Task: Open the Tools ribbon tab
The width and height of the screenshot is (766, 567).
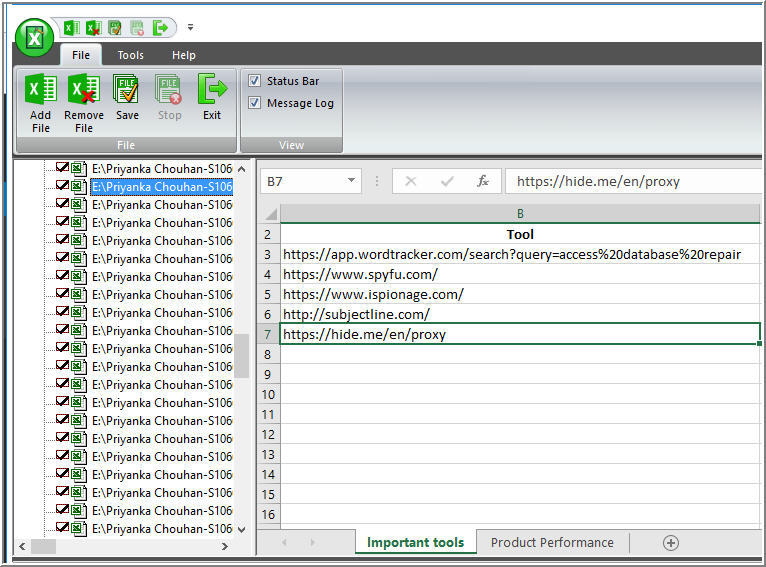Action: pyautogui.click(x=130, y=55)
